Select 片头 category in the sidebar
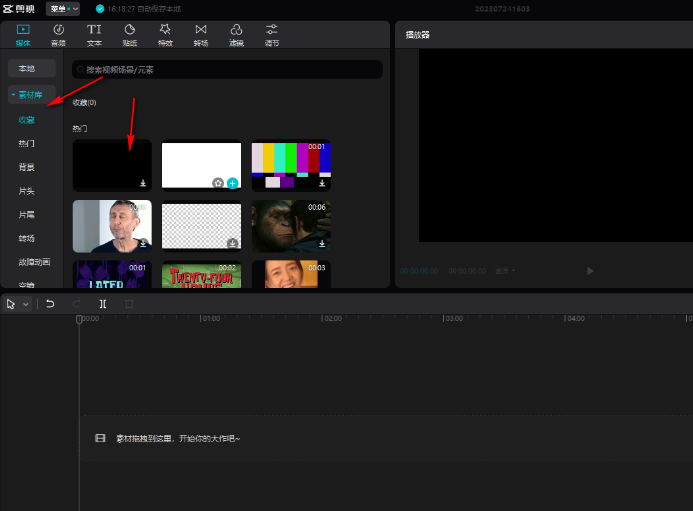693x511 pixels. (x=27, y=191)
